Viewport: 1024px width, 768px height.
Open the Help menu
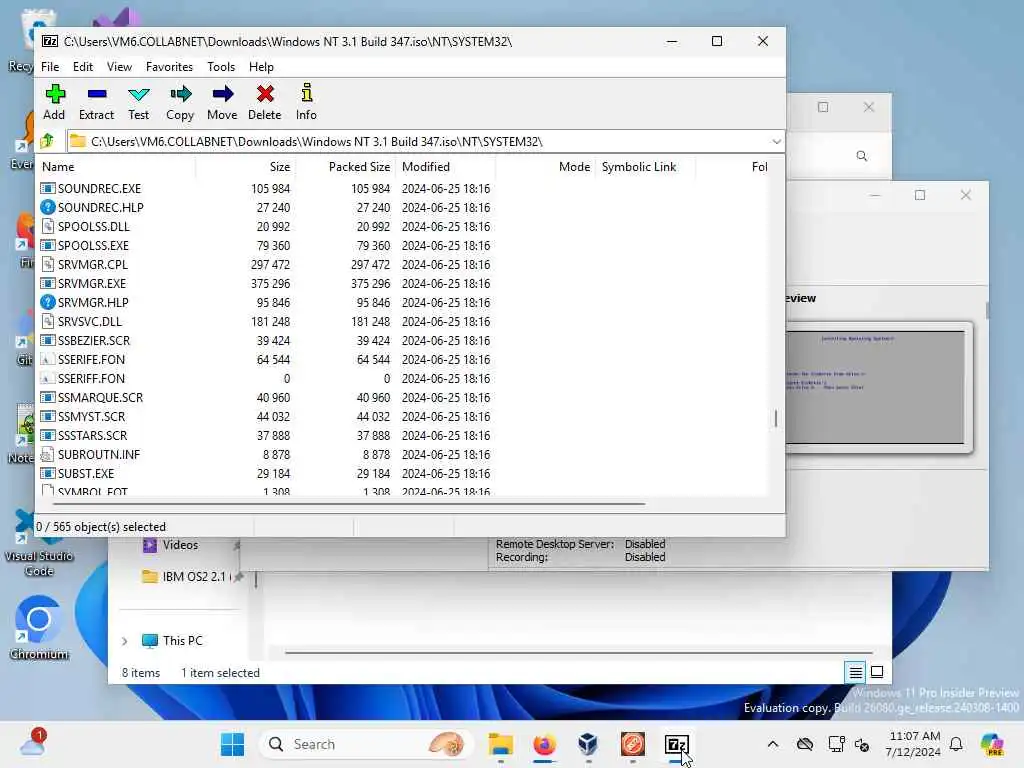[x=261, y=67]
